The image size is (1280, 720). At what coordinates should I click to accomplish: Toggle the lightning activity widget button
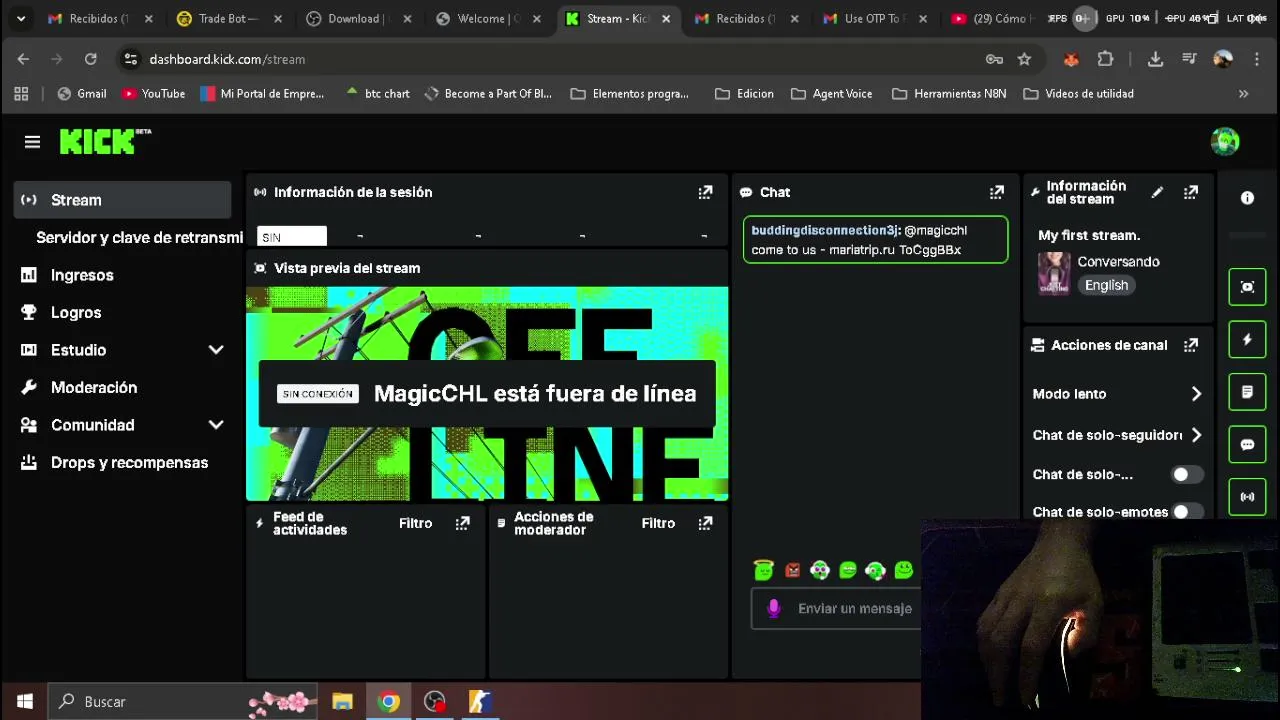click(1247, 340)
